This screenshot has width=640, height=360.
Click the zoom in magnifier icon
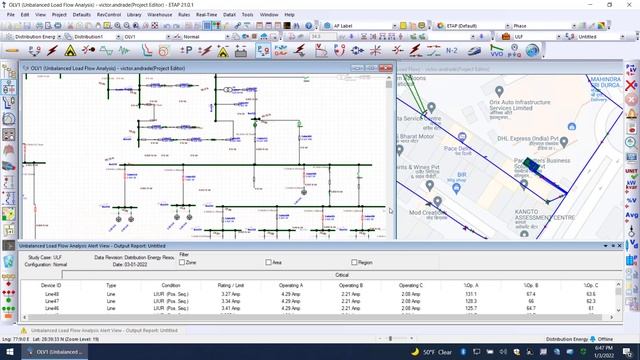click(x=118, y=26)
